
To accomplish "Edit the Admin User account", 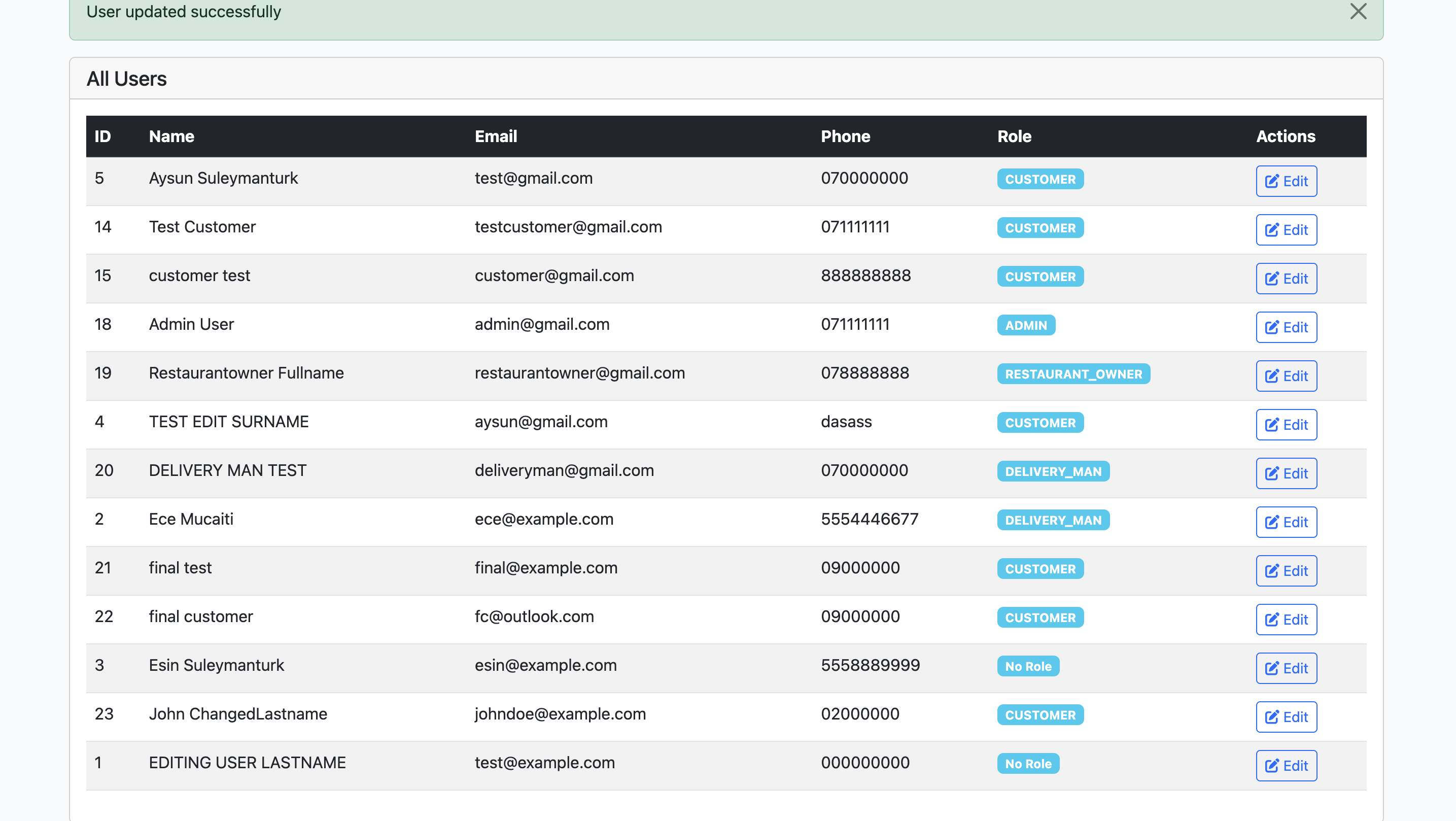I will (1286, 327).
